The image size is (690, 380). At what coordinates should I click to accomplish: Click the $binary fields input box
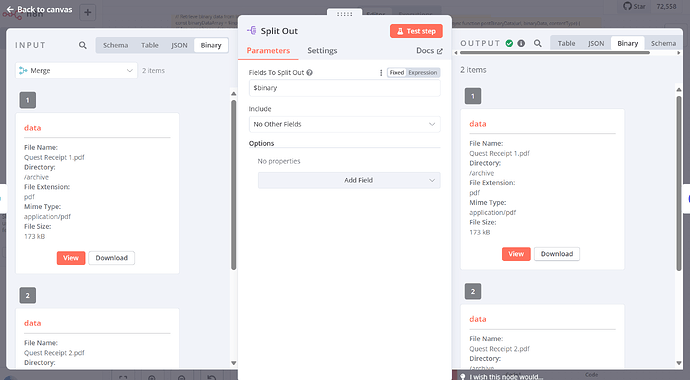[345, 88]
